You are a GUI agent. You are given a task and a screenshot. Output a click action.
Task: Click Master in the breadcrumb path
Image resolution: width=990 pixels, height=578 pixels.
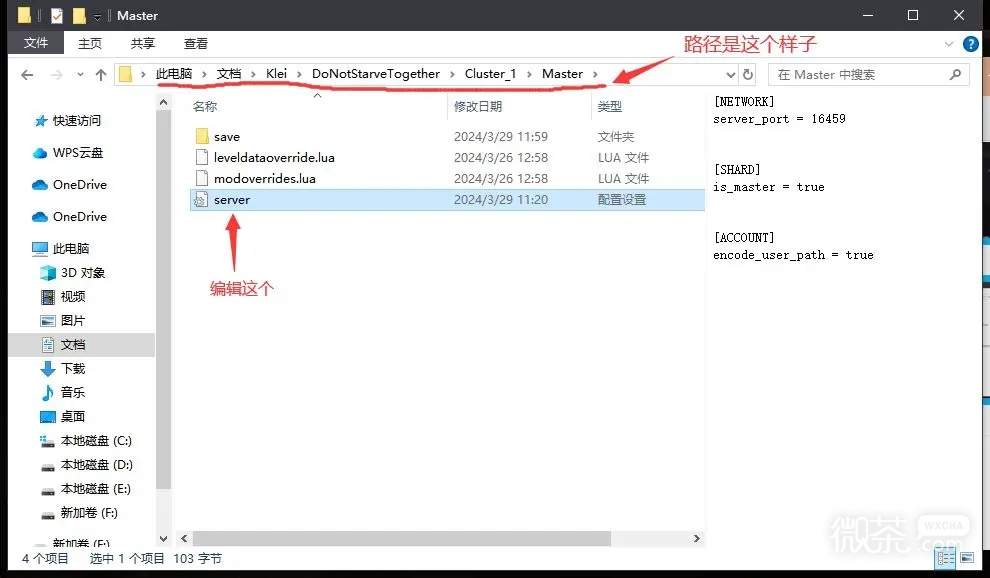click(x=562, y=74)
